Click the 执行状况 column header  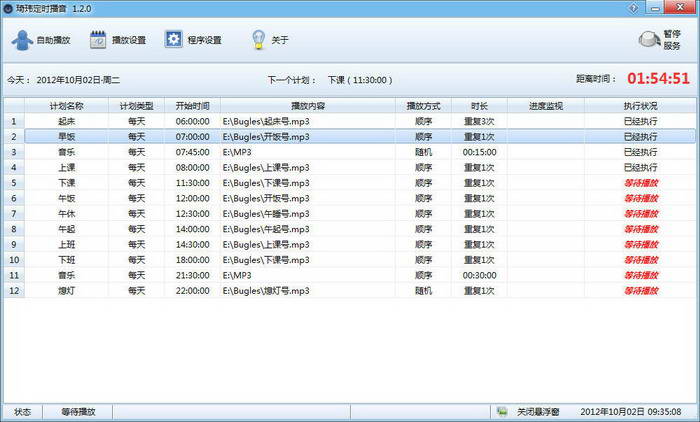(640, 106)
